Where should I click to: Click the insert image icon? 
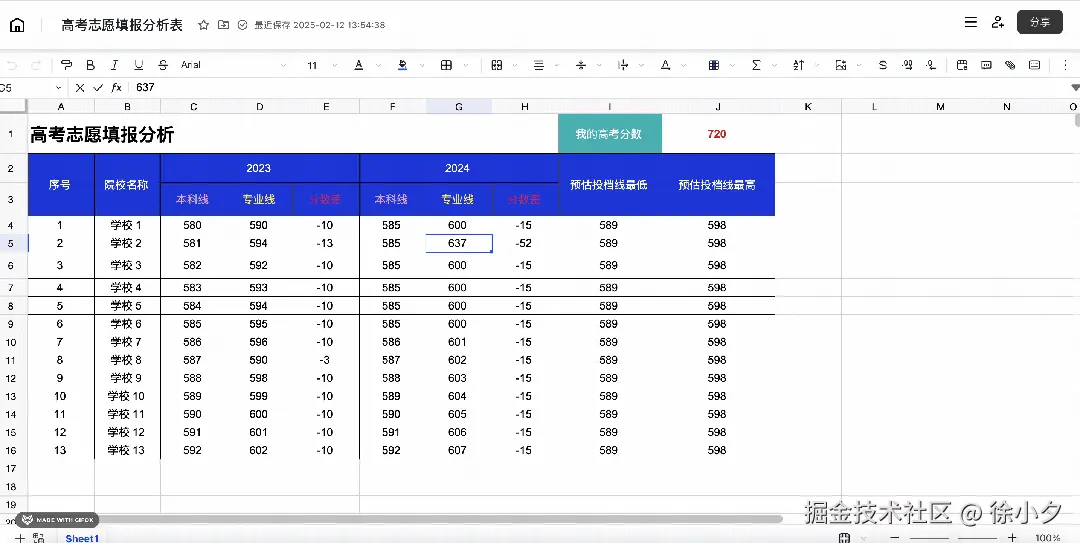coord(840,65)
